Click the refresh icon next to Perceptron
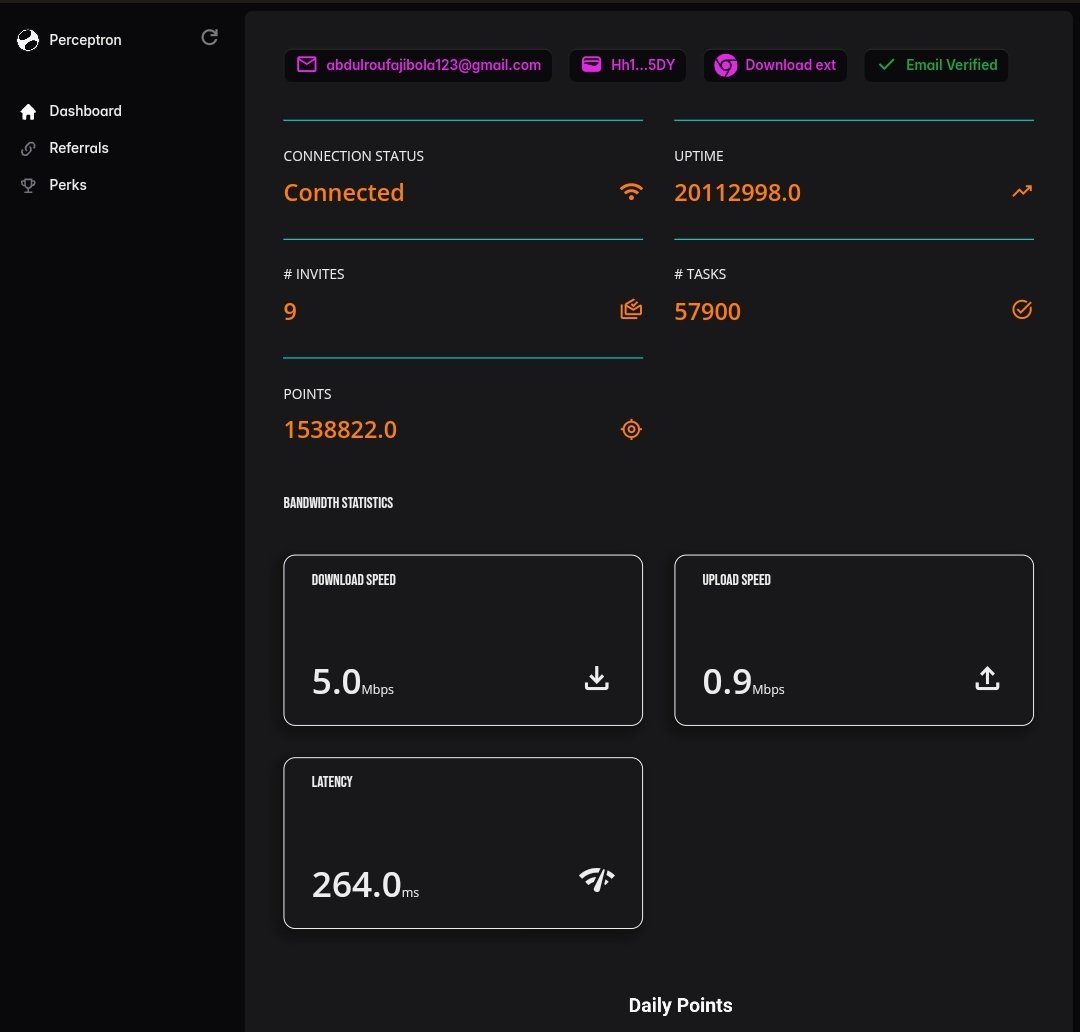The image size is (1080, 1032). (x=209, y=37)
